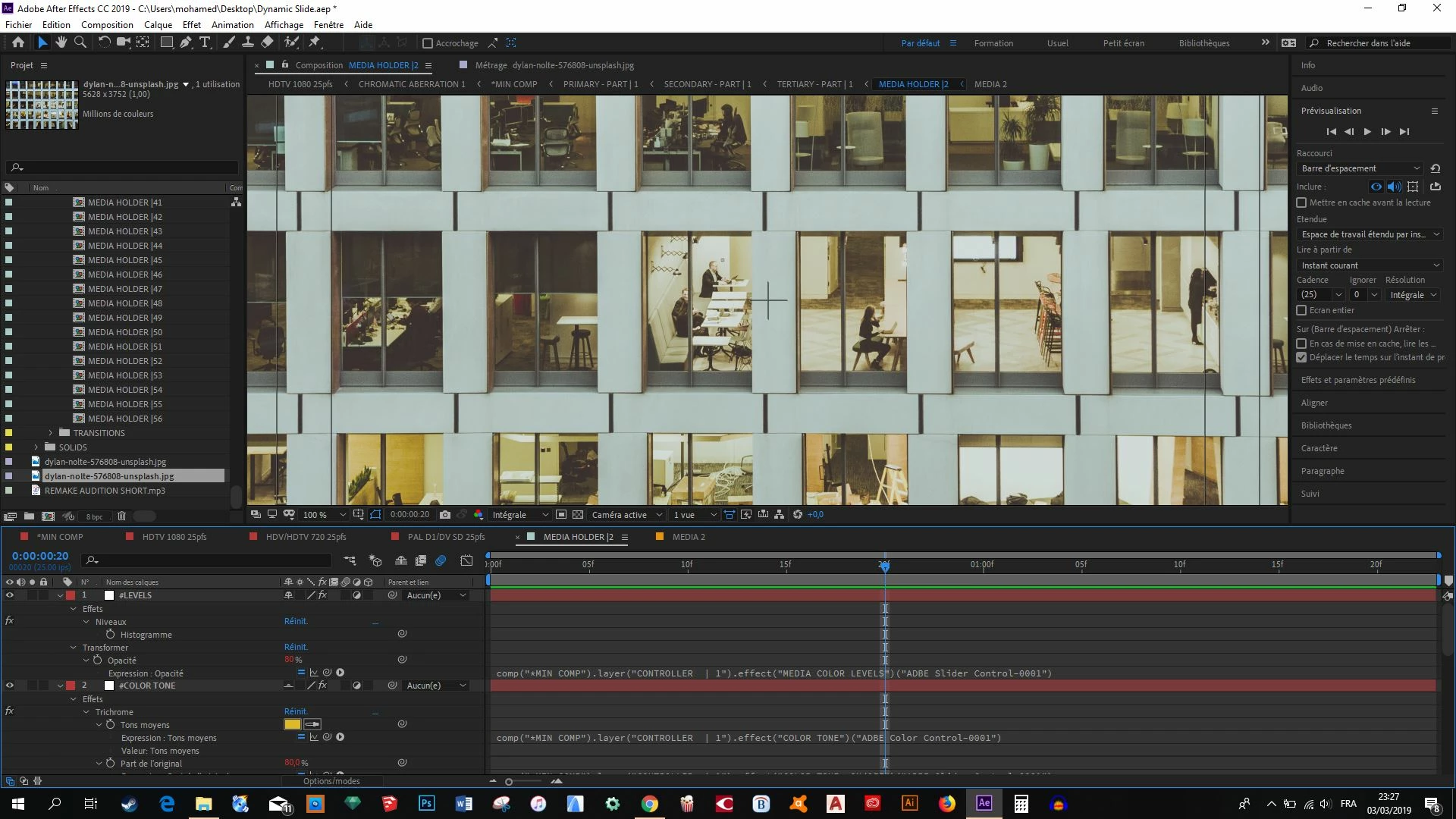Delete selected project item with trash icon
Screen dimensions: 1456x819
[121, 516]
